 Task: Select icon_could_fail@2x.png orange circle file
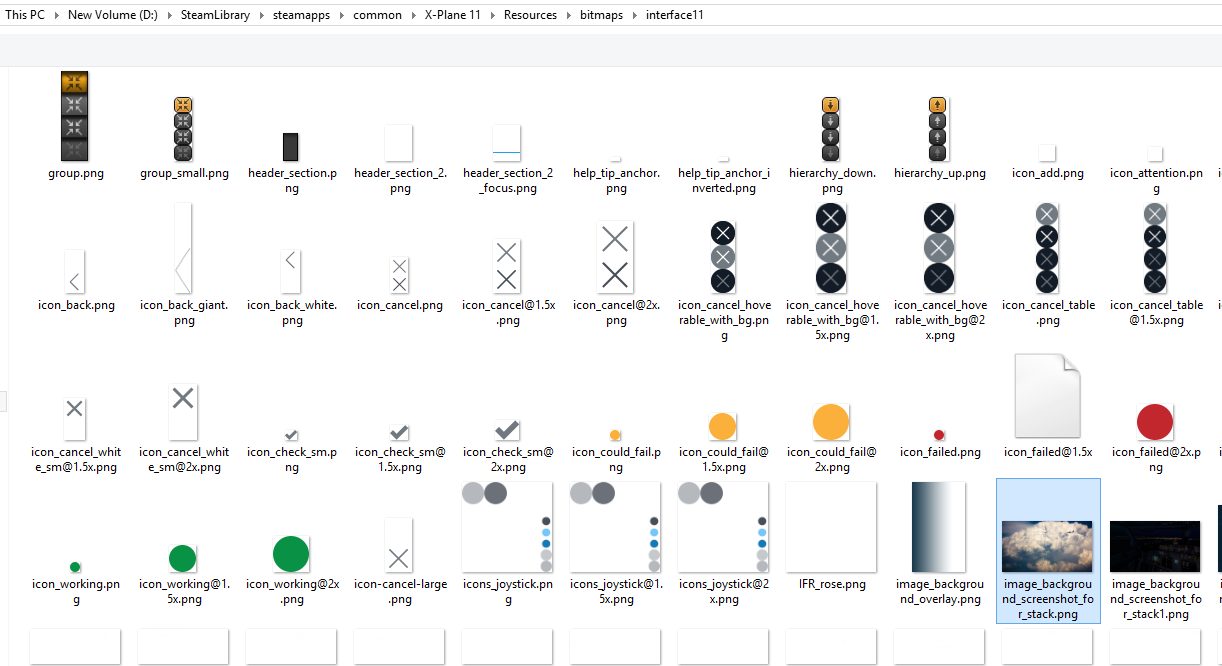coord(831,422)
